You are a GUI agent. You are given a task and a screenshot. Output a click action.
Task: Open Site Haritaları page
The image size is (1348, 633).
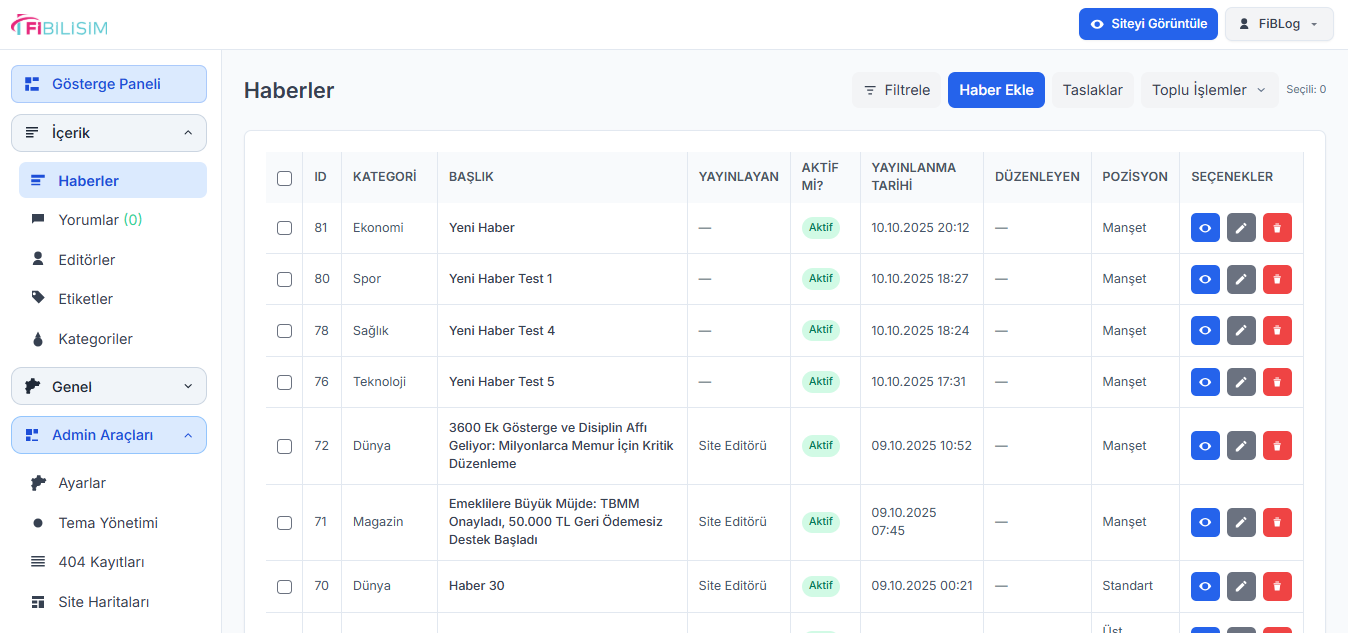tap(113, 602)
